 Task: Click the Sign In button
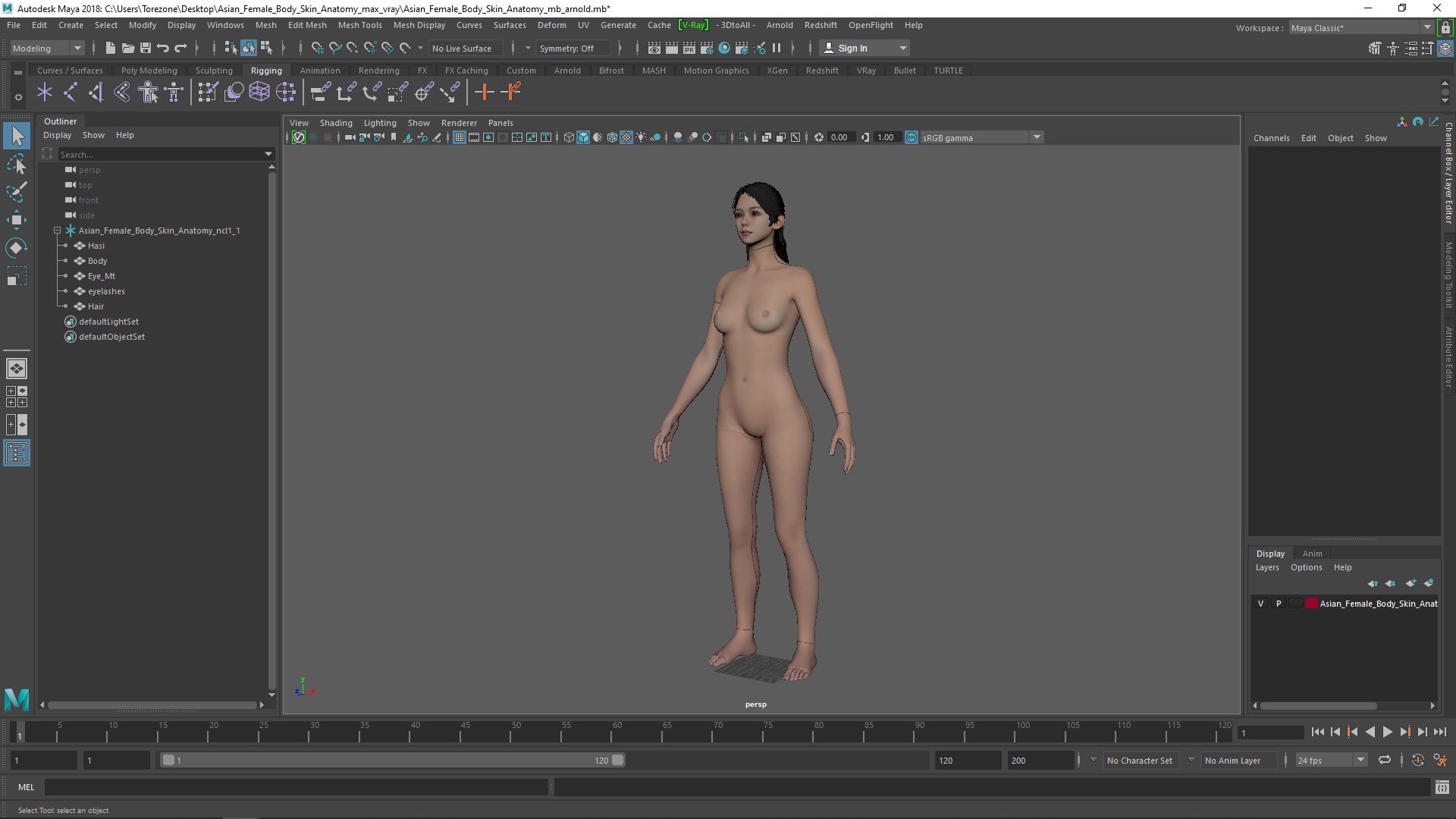point(864,48)
